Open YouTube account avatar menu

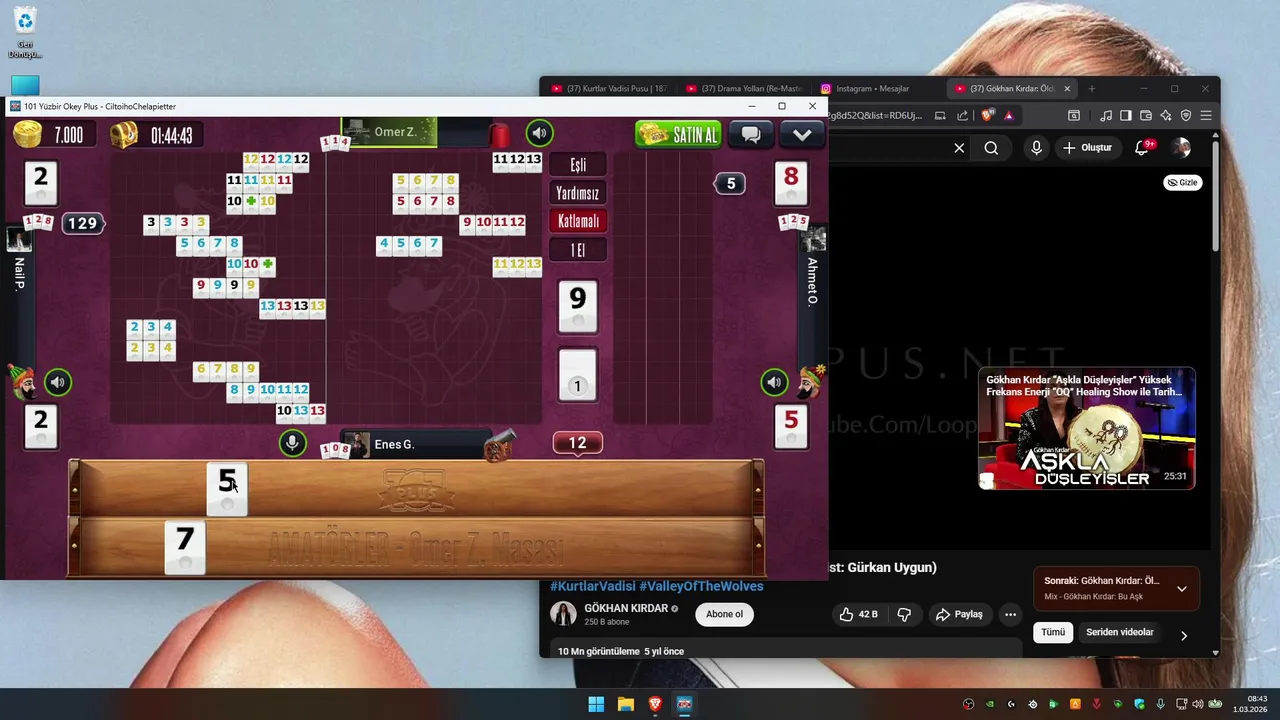(x=1182, y=148)
